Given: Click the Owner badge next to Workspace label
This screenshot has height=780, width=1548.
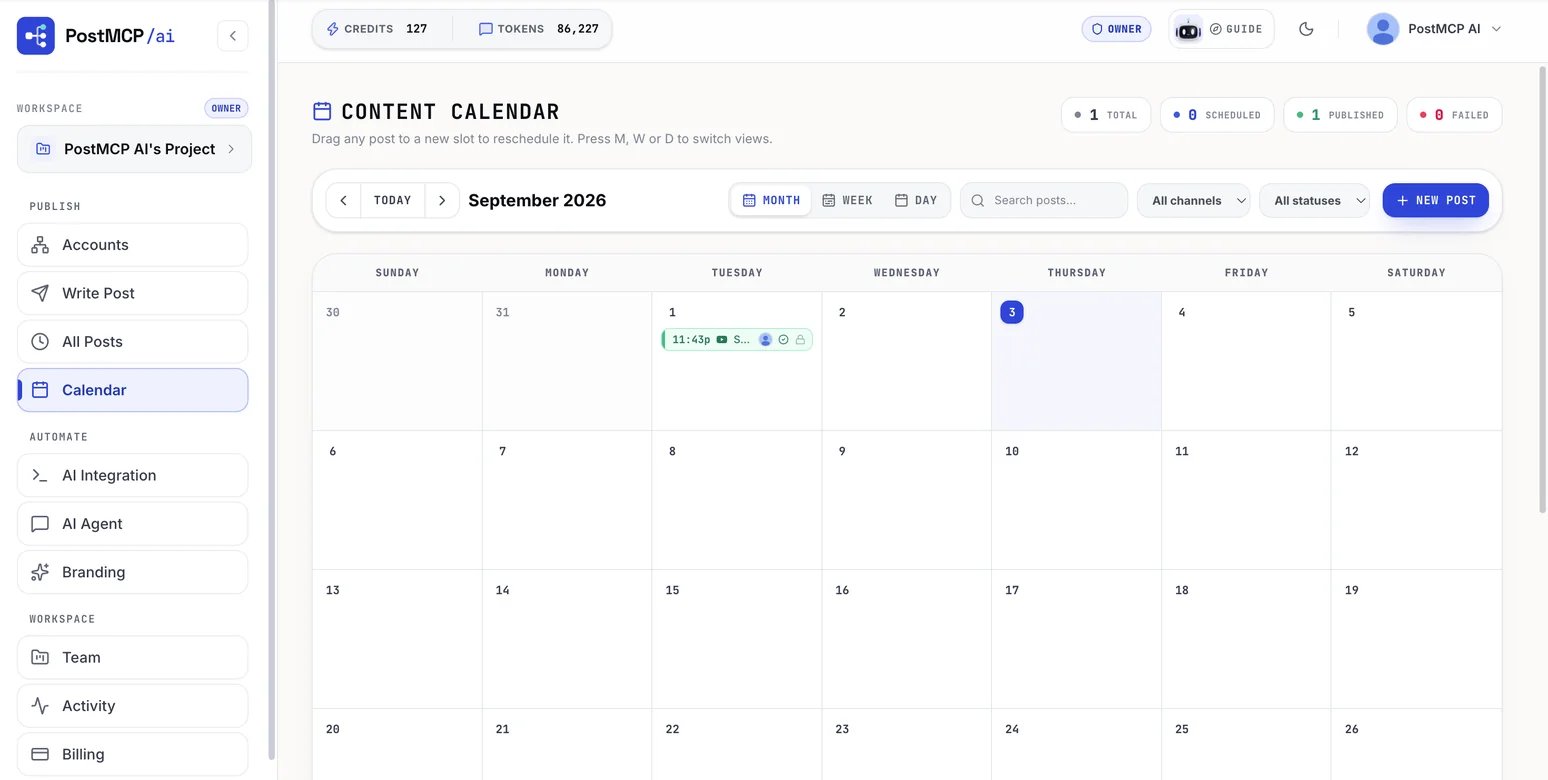Looking at the screenshot, I should pos(226,108).
